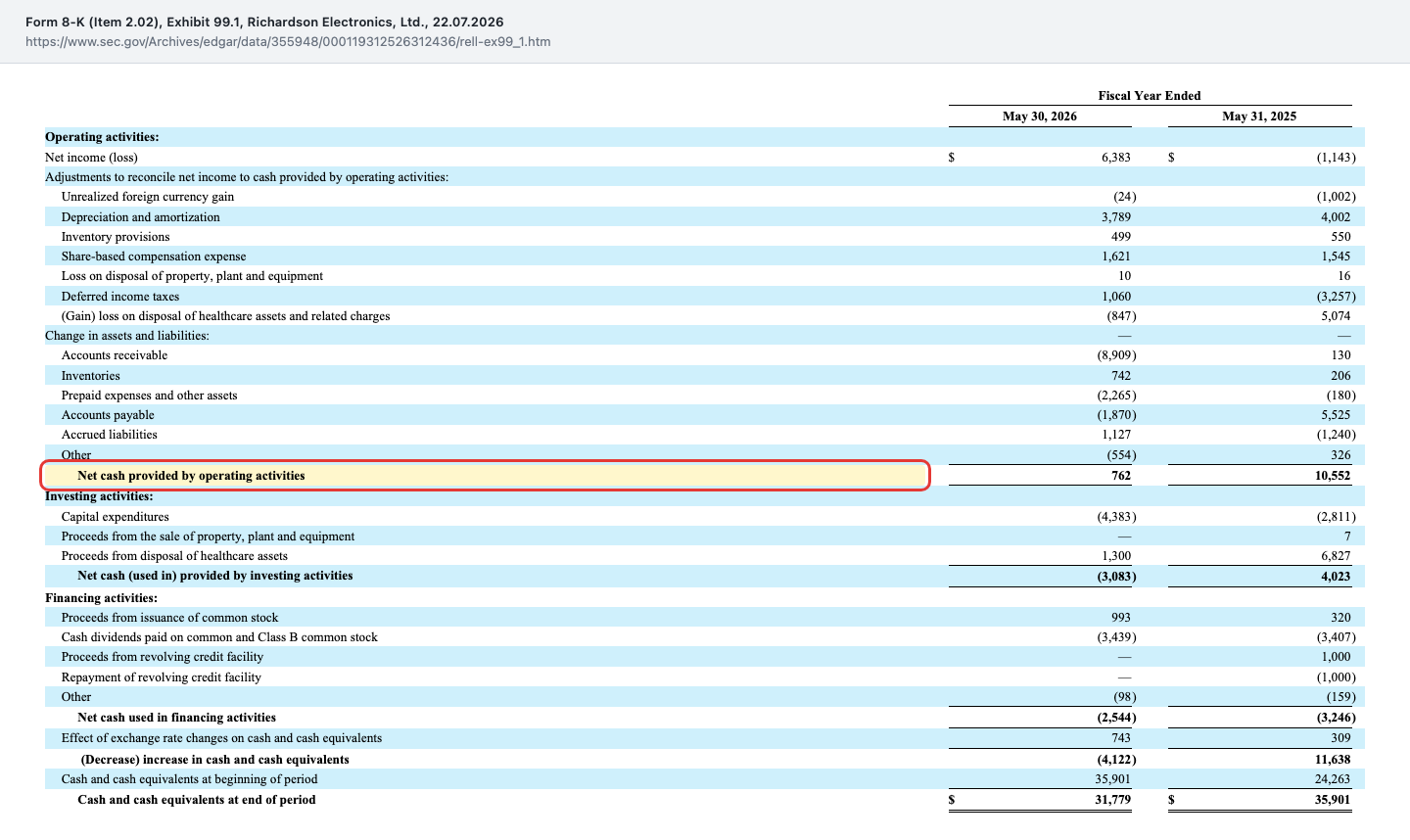Select the net income value 6,383
This screenshot has width=1410, height=840.
click(1115, 157)
